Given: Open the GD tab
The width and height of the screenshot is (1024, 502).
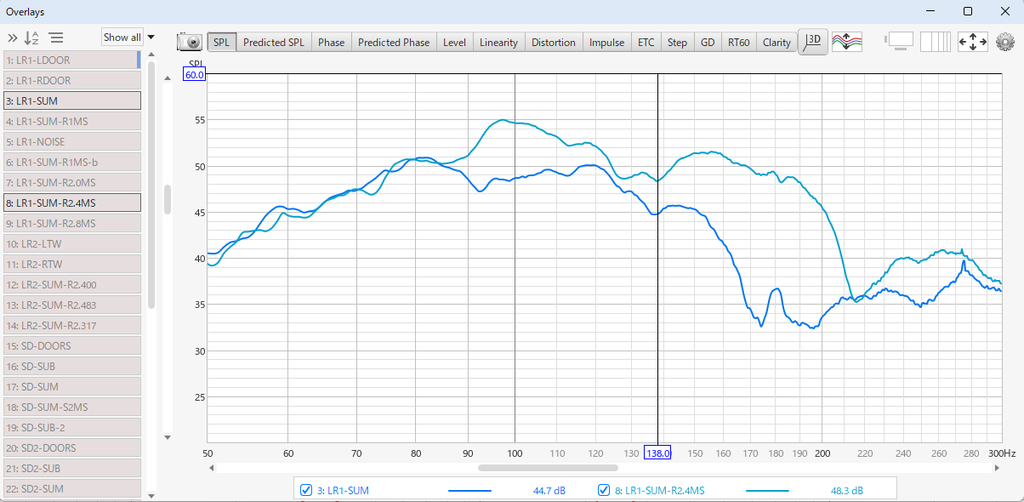Looking at the screenshot, I should point(707,42).
